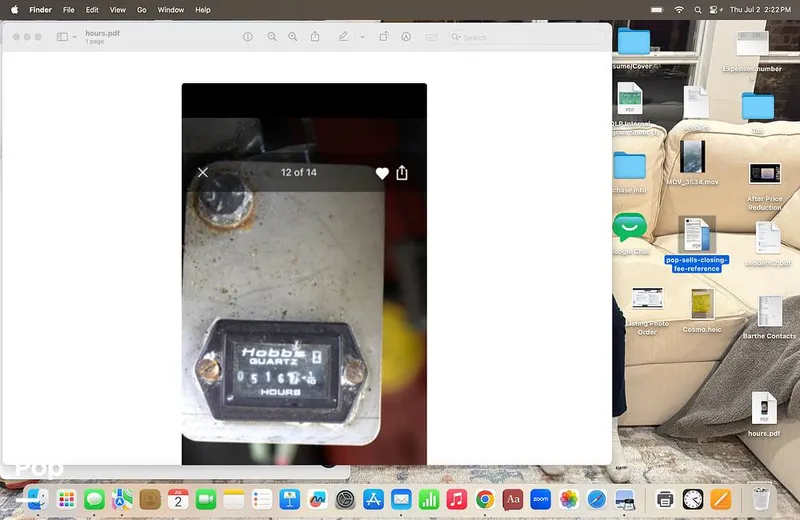Expand the highlight color dropdown arrow

click(x=362, y=37)
